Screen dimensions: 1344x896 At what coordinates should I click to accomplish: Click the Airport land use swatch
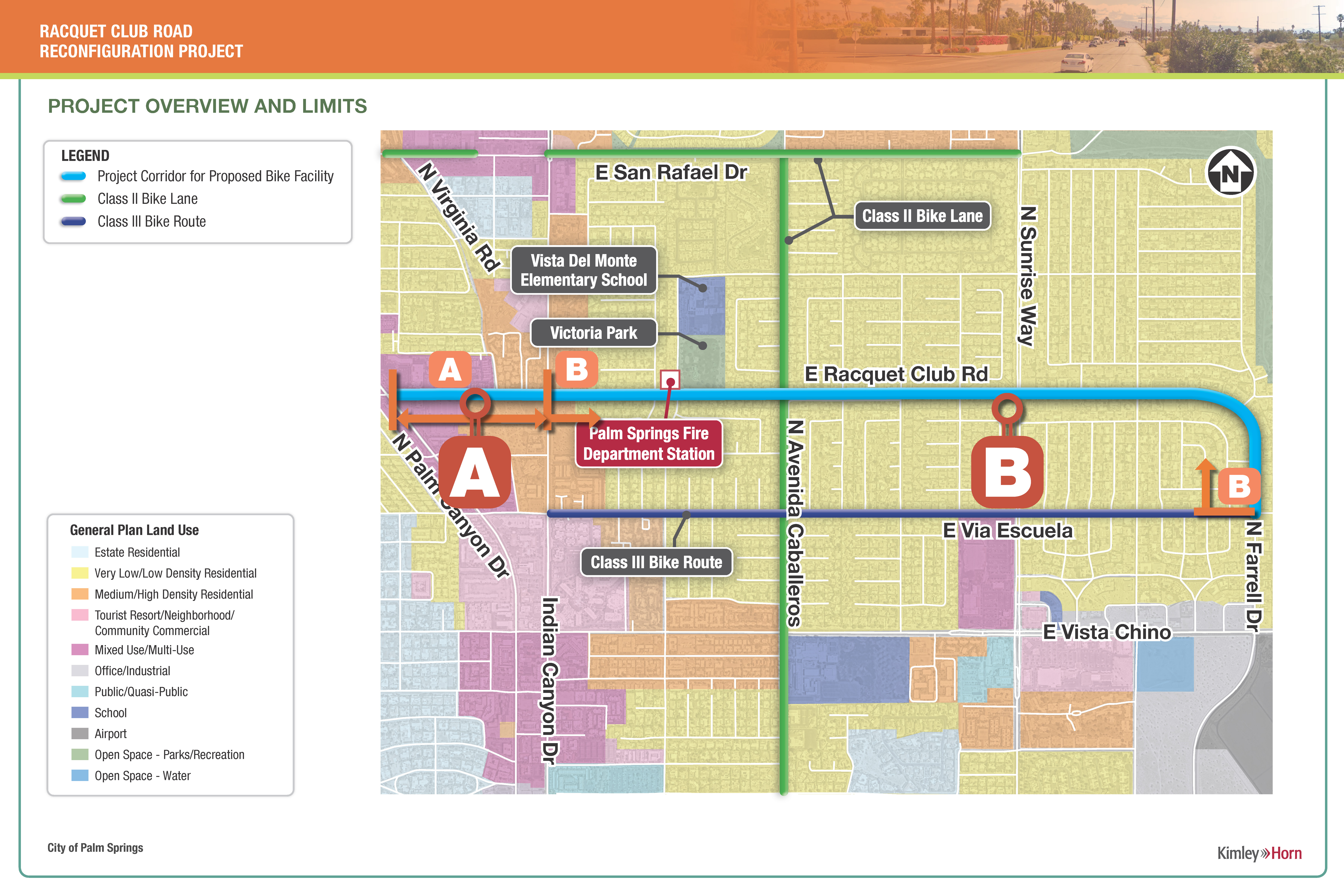pyautogui.click(x=80, y=734)
